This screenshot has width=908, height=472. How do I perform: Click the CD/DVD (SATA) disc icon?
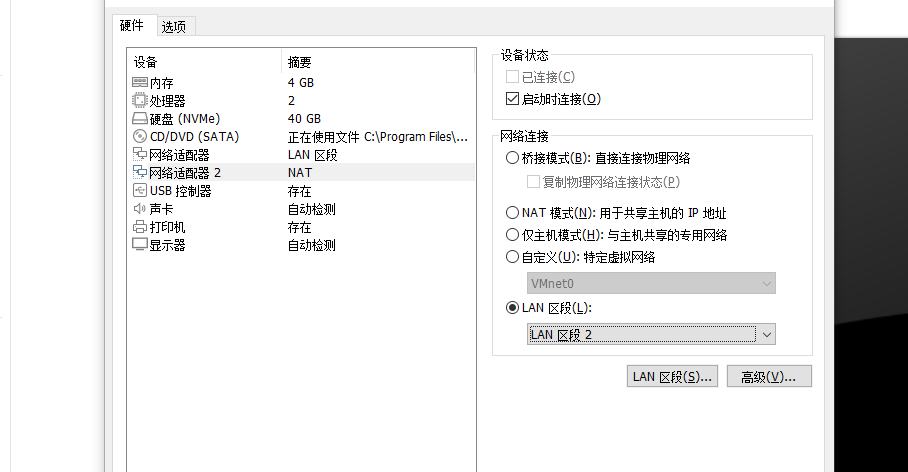click(140, 137)
